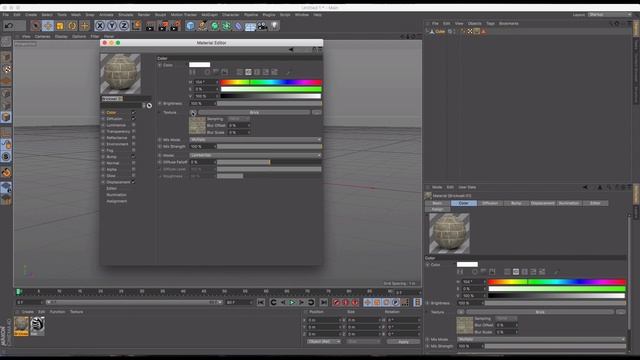Image resolution: width=640 pixels, height=360 pixels.
Task: Click texture browse ellipsis button in Material Editor
Action: 316,112
